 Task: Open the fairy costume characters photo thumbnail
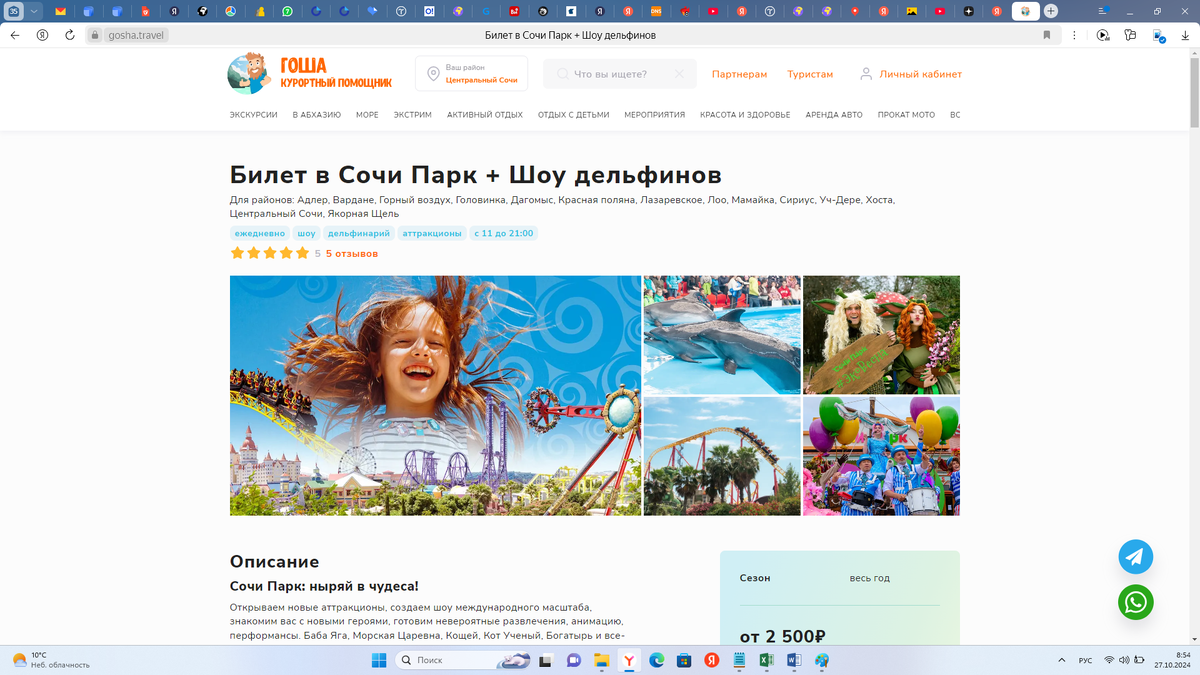pos(881,335)
